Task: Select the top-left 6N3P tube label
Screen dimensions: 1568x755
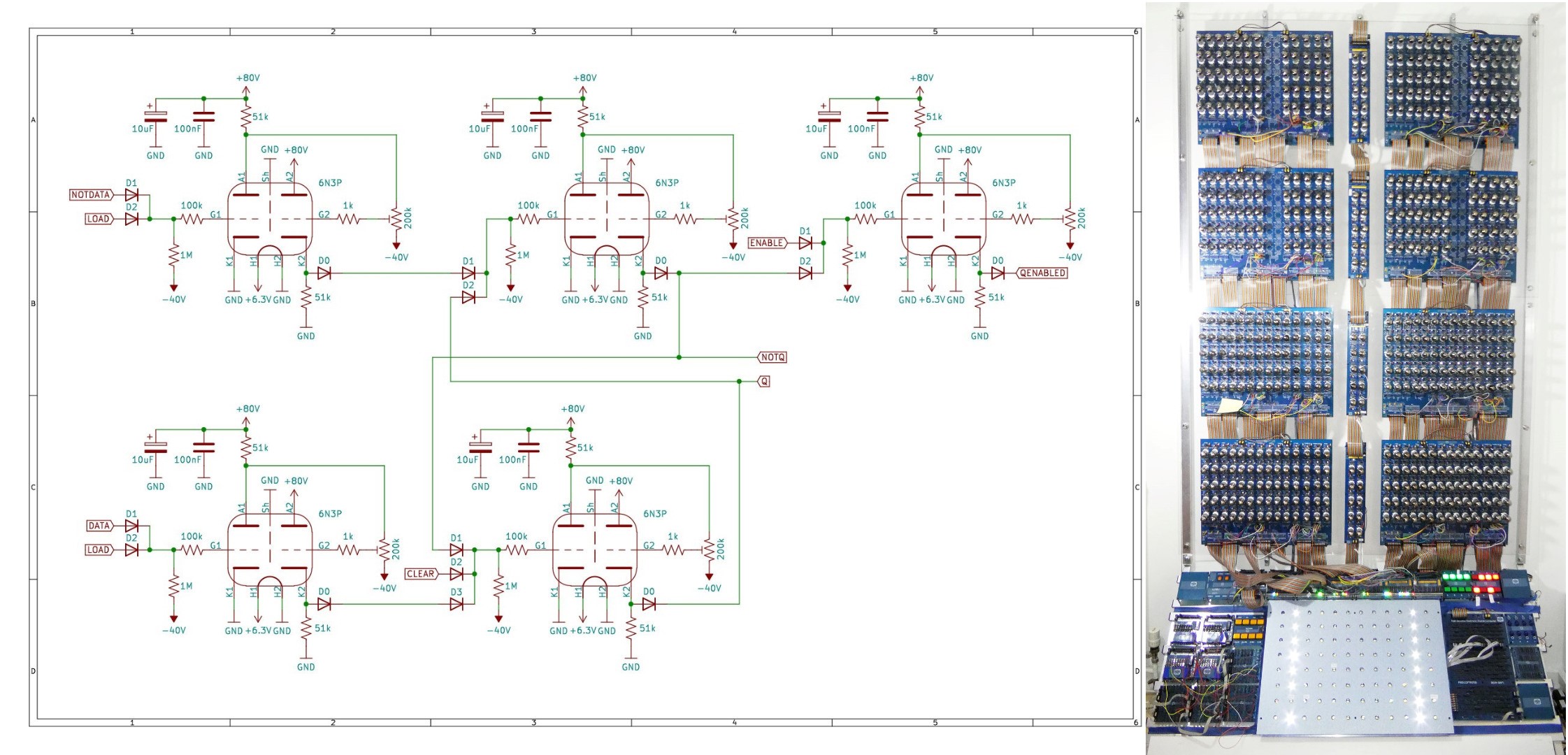Action: tap(330, 183)
